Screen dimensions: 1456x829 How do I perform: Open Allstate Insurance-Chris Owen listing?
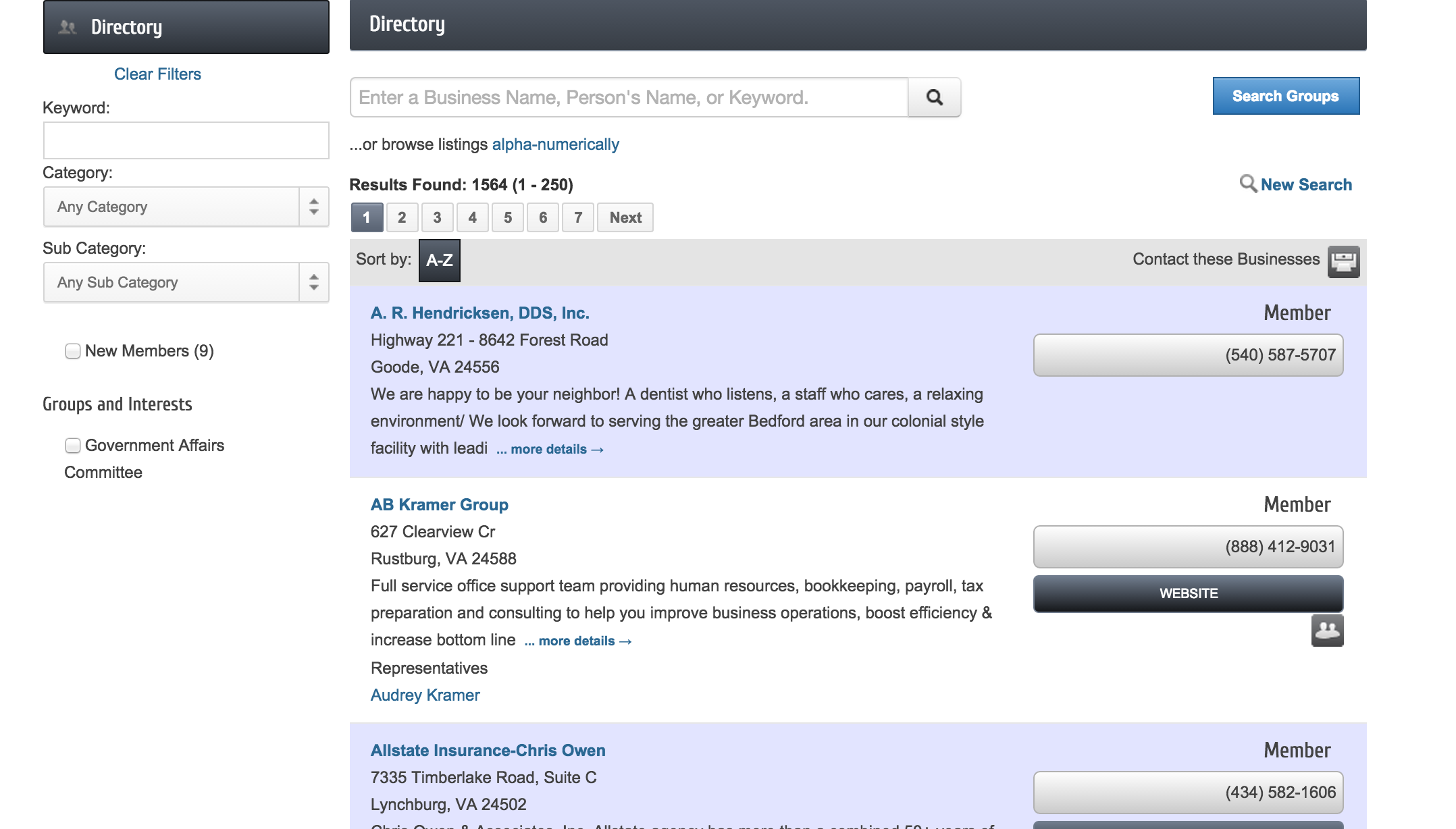coord(488,750)
